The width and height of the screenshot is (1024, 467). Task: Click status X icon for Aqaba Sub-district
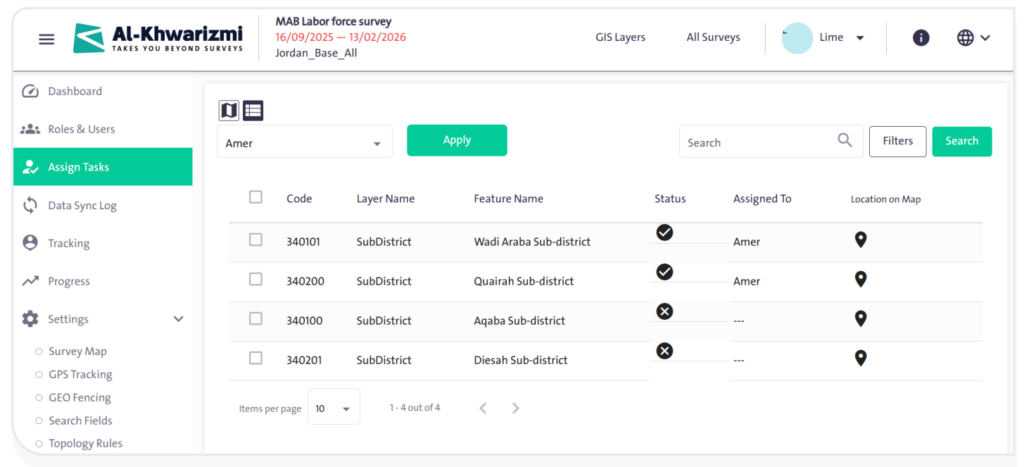pos(664,311)
